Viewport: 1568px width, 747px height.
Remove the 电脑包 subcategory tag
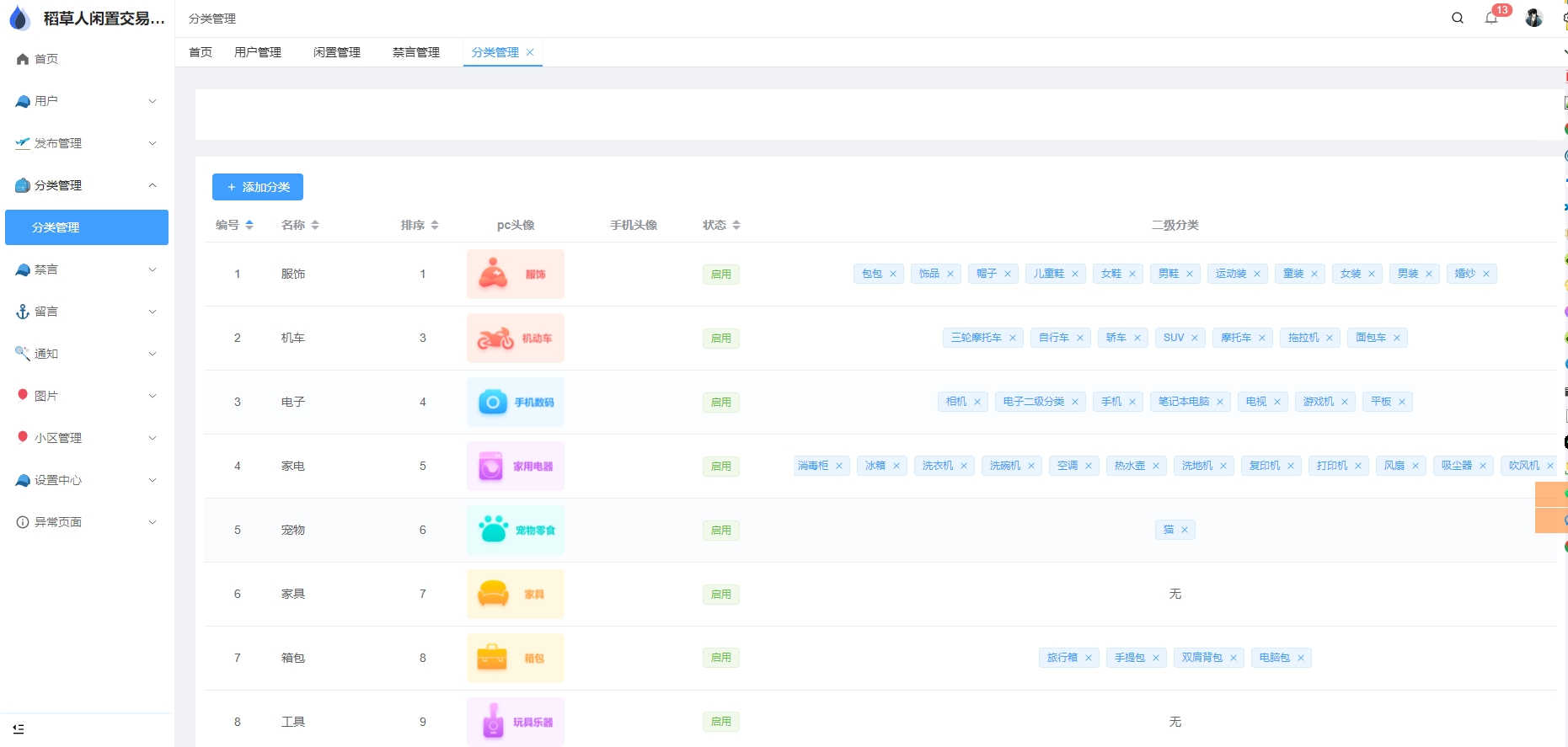pyautogui.click(x=1301, y=658)
